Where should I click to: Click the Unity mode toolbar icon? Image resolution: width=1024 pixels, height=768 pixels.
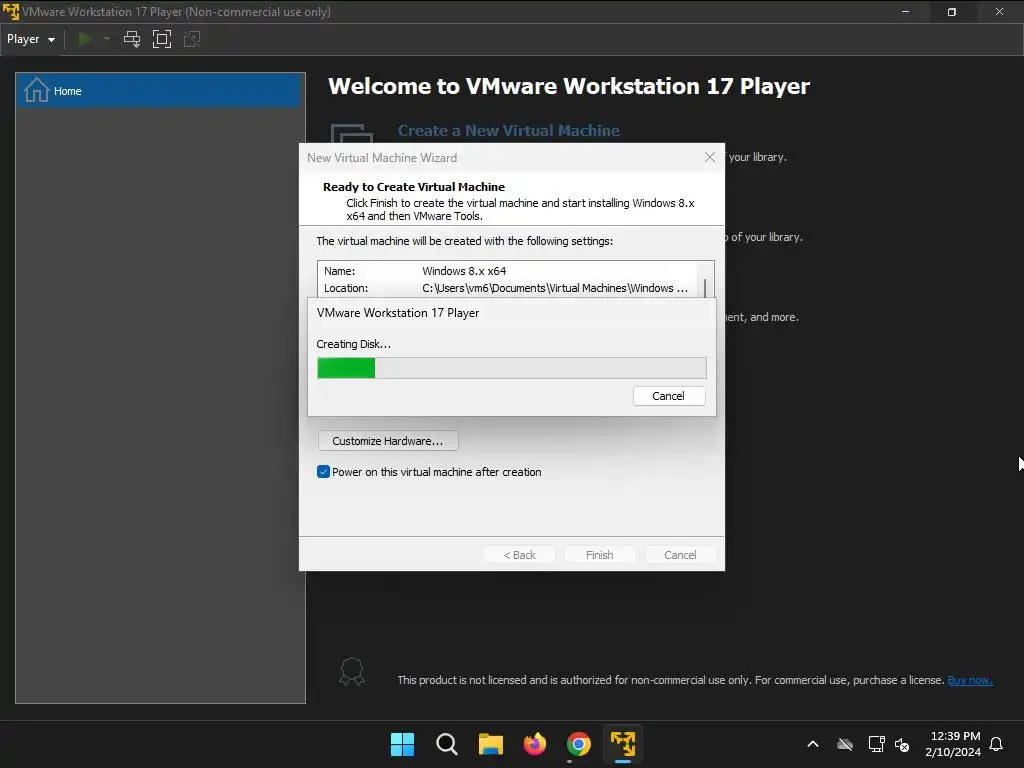pos(191,39)
